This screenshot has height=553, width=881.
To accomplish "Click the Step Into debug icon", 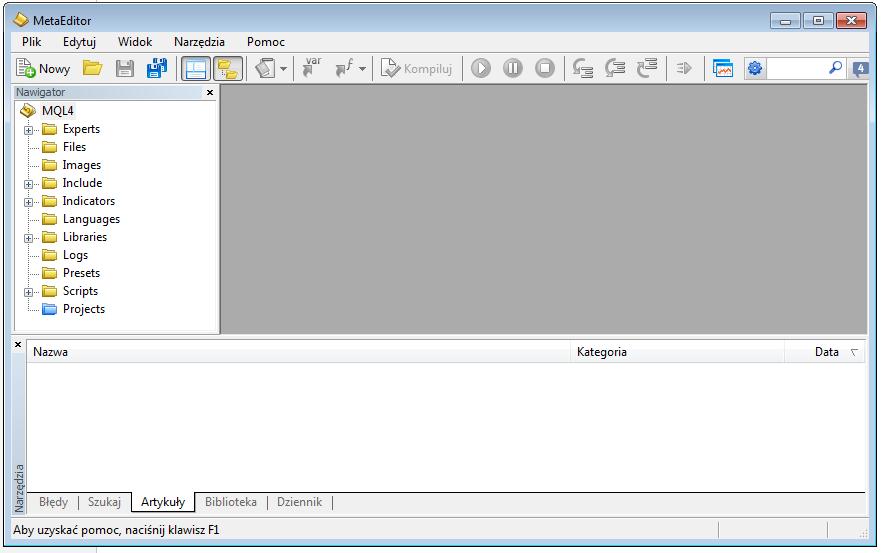I will [x=583, y=68].
